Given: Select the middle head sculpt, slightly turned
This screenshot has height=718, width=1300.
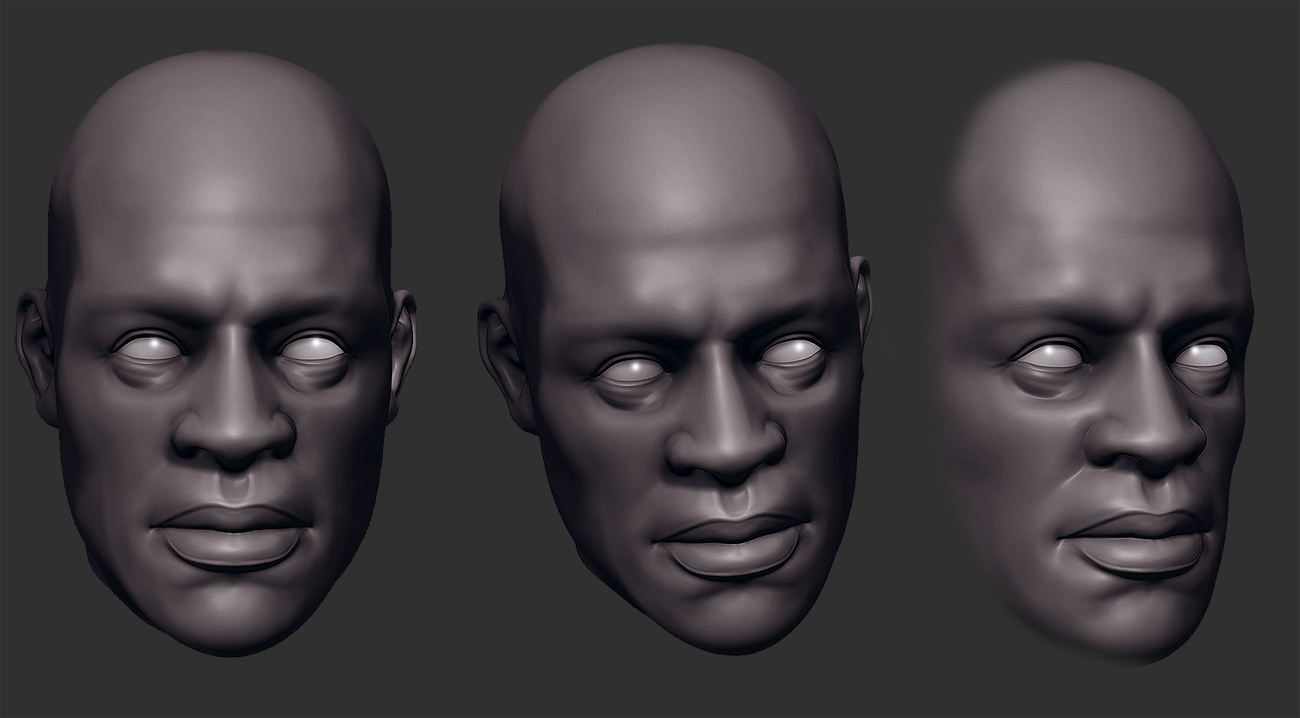Looking at the screenshot, I should click(x=675, y=348).
